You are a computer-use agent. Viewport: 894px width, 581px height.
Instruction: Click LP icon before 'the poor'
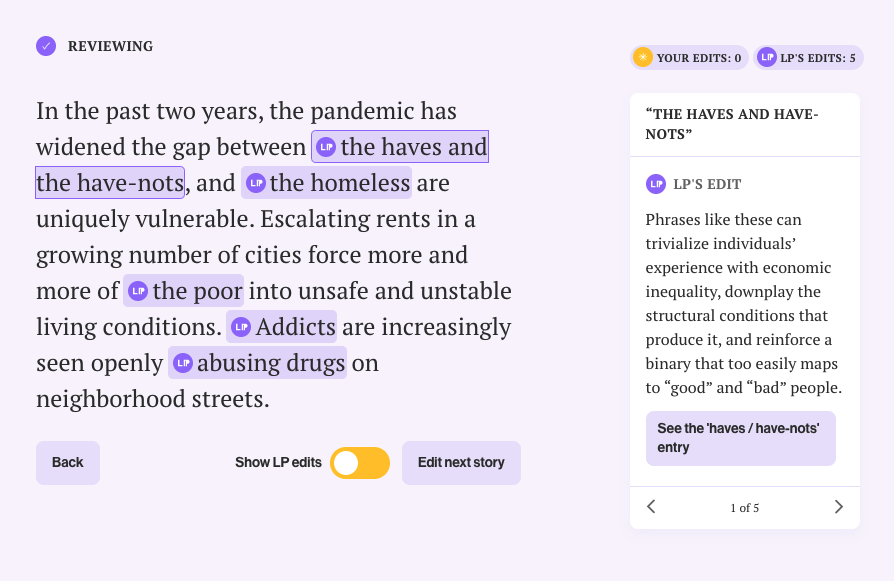click(x=138, y=291)
